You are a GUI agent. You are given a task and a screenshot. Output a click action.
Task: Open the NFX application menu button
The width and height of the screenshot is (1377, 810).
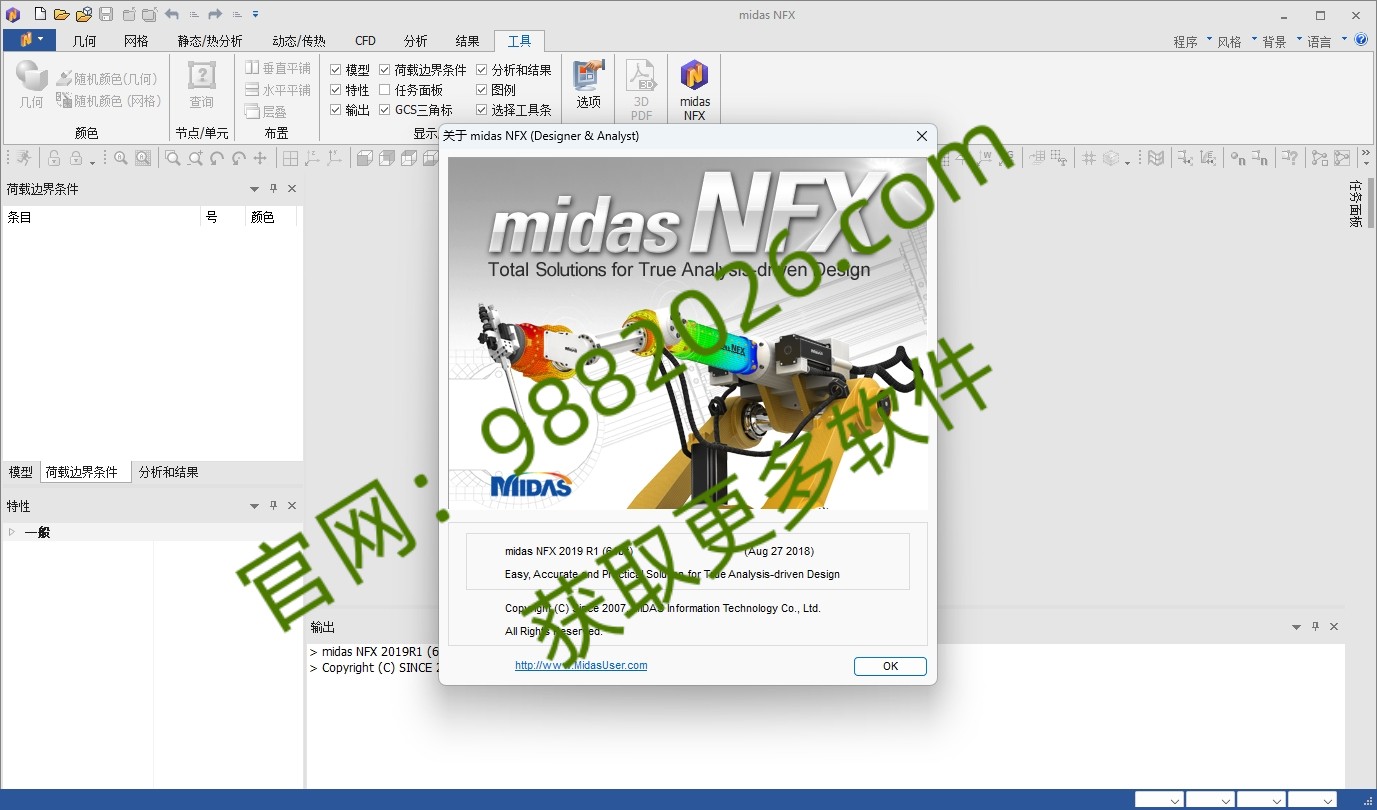(31, 40)
